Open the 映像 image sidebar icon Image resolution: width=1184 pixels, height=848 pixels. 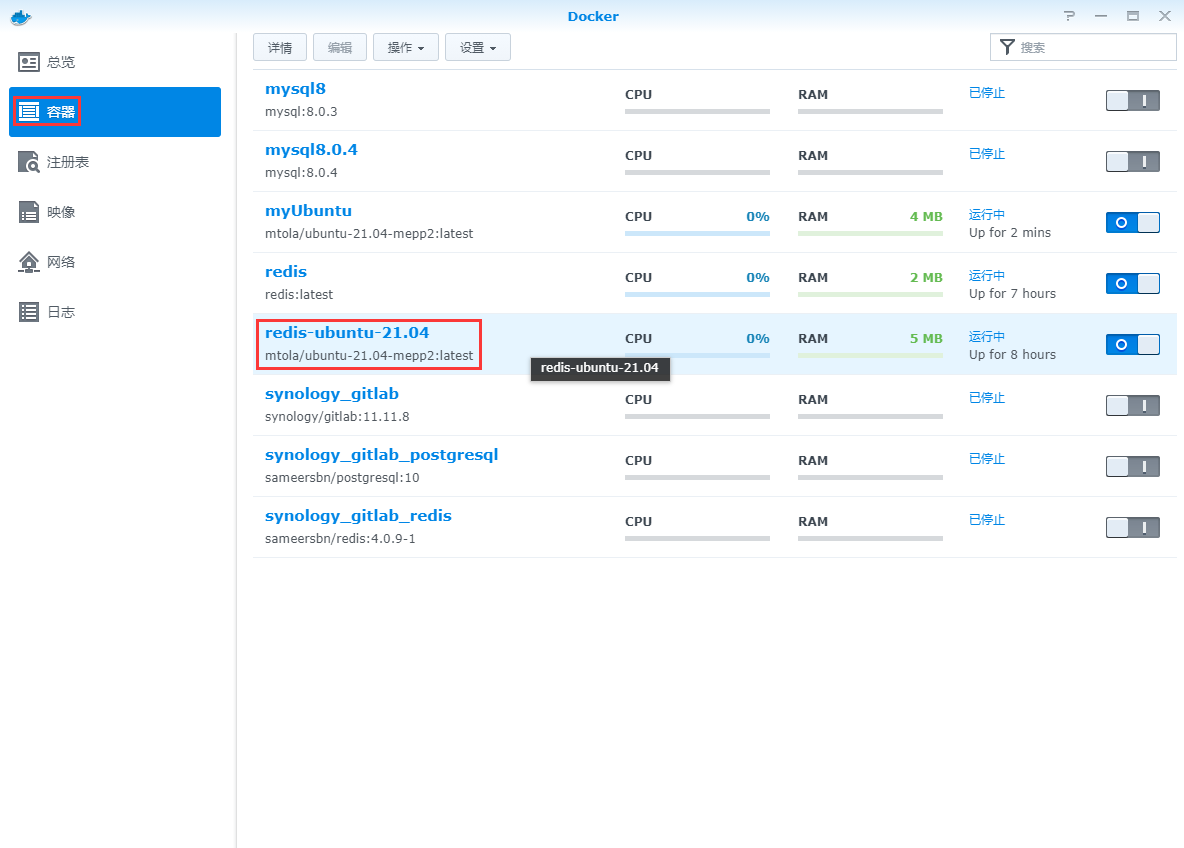(30, 212)
